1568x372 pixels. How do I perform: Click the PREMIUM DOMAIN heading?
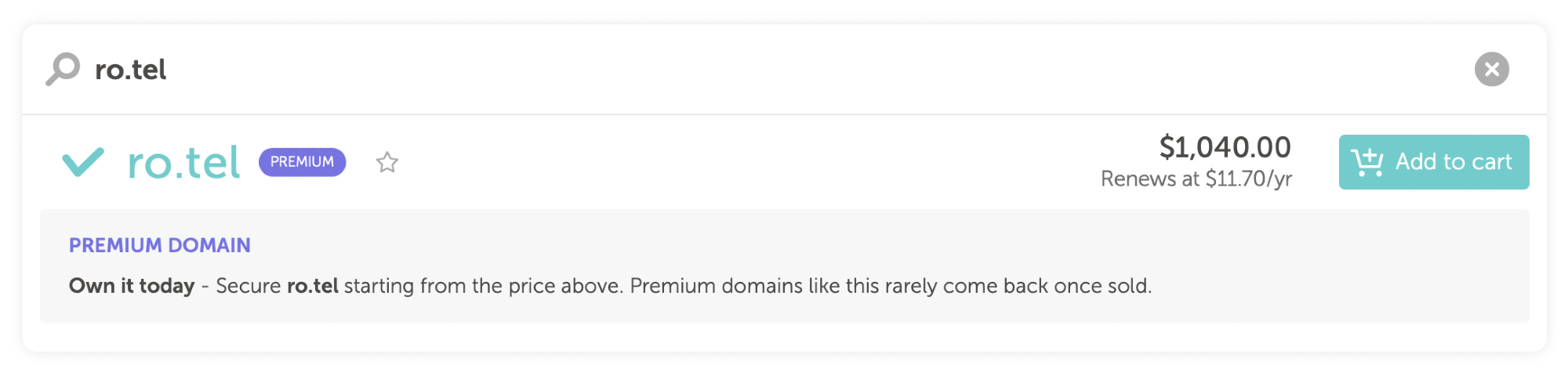160,245
